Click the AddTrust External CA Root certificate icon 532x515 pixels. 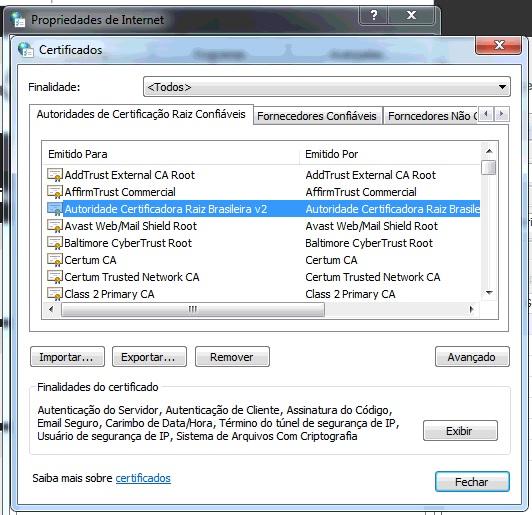(x=55, y=175)
